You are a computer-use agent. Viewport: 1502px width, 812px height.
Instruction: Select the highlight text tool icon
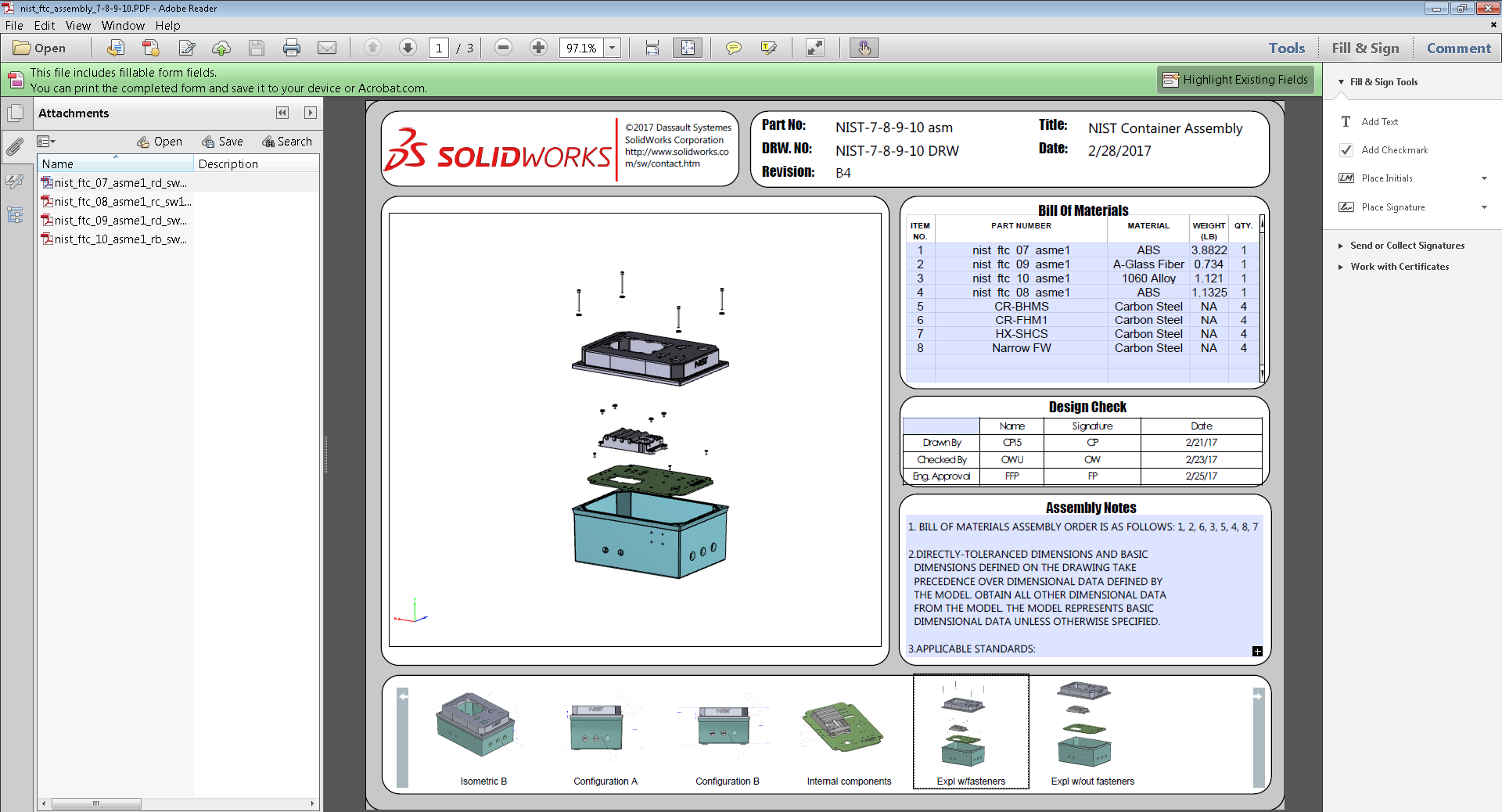(769, 48)
